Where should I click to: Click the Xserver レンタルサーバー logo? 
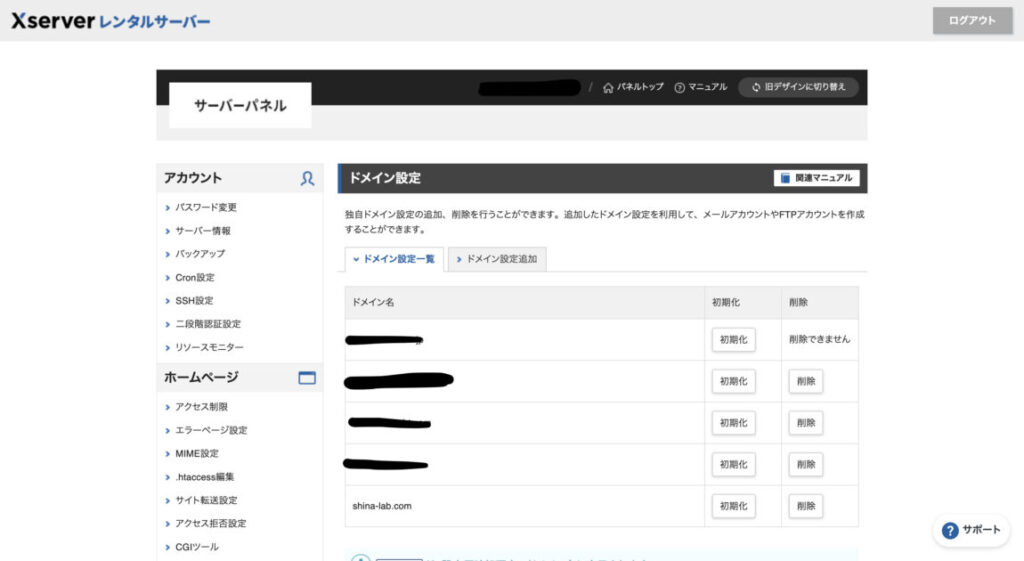(110, 21)
